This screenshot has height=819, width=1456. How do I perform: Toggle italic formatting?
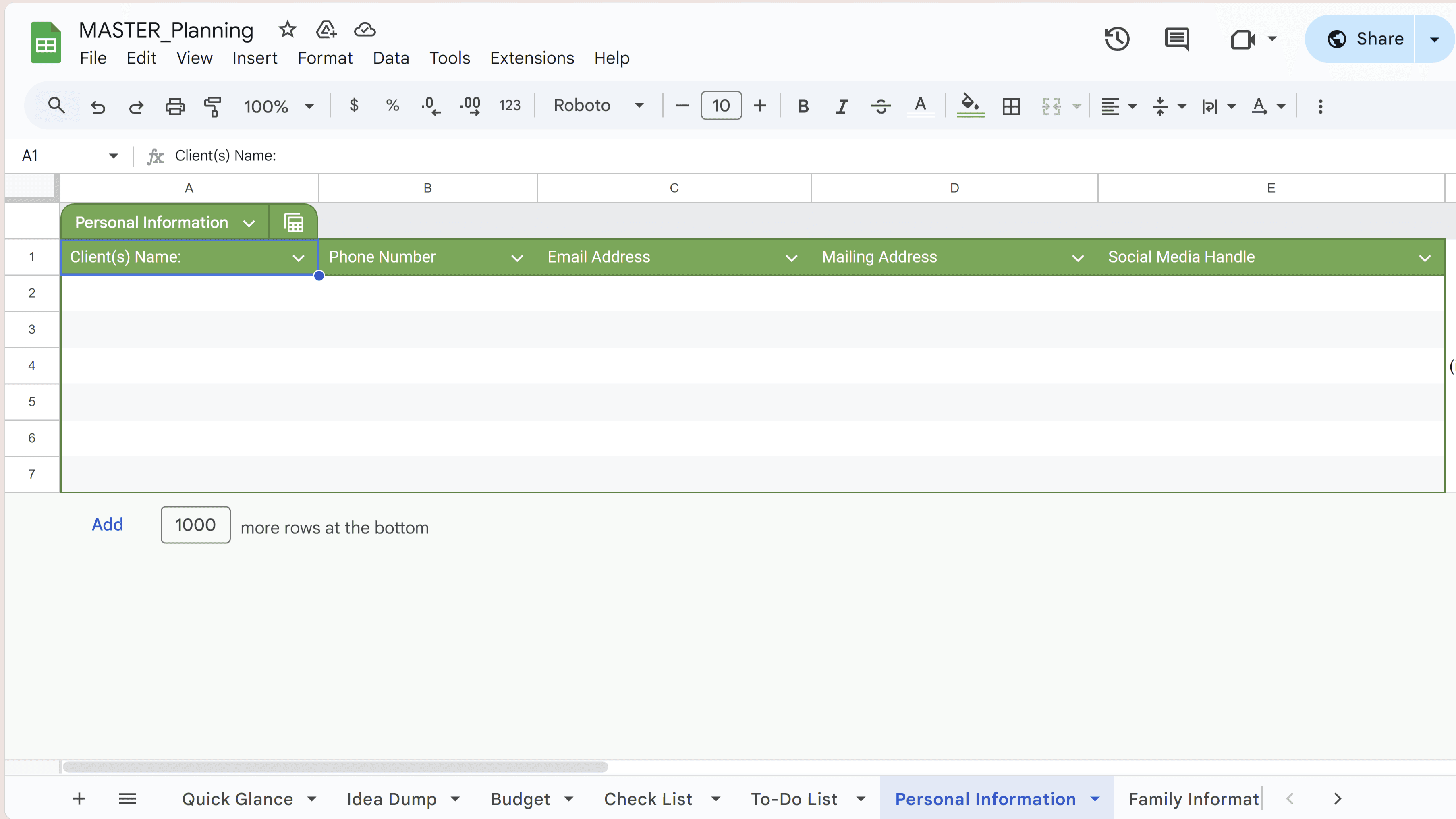[x=842, y=106]
